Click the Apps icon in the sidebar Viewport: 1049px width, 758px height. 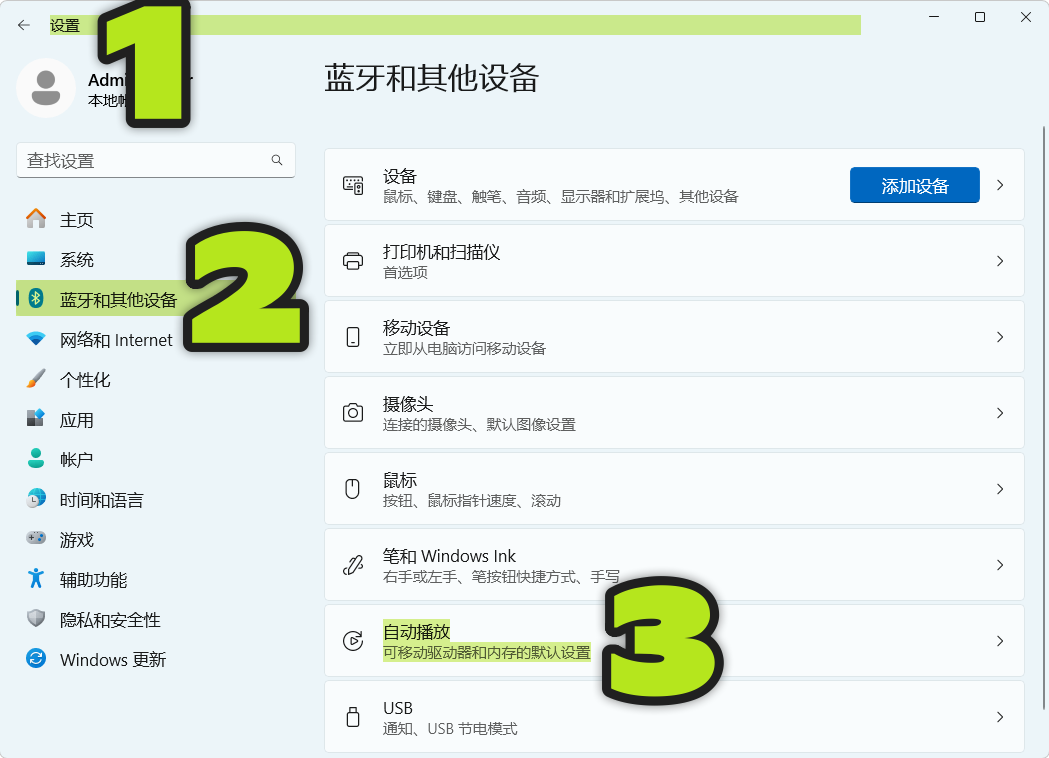pos(36,419)
